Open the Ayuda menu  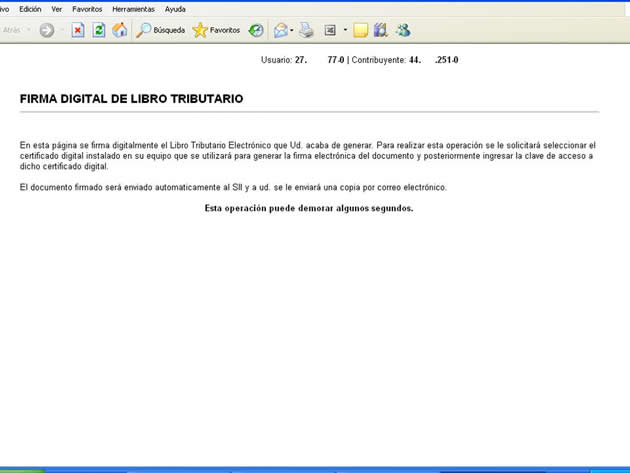[x=175, y=9]
